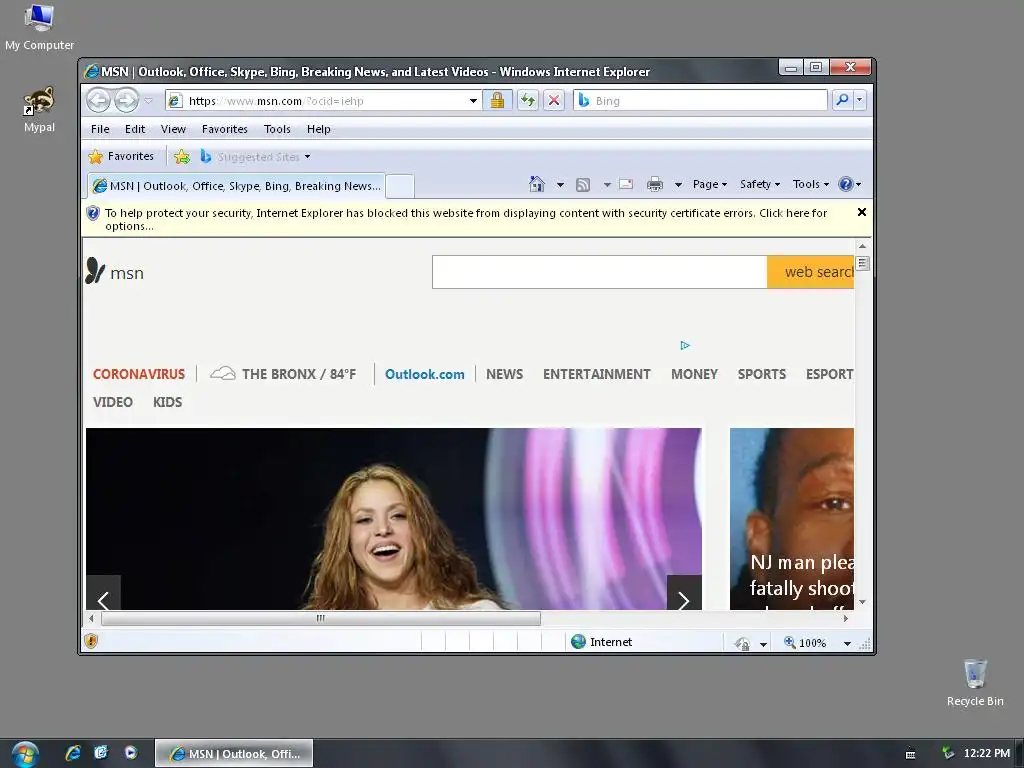The height and width of the screenshot is (768, 1024).
Task: Open a new blank tab
Action: pos(400,186)
